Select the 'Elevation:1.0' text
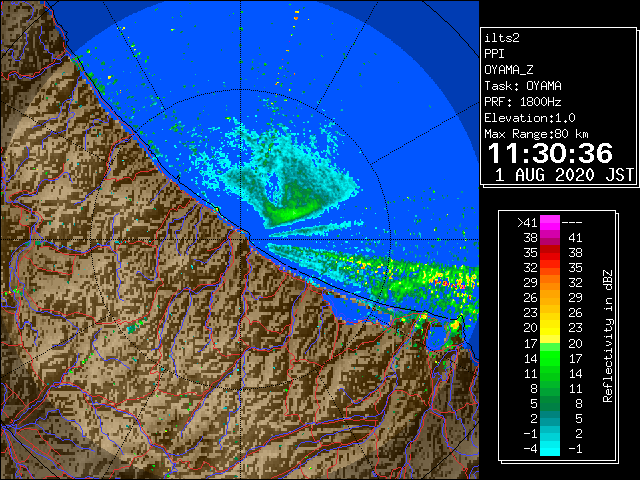Screen dimensions: 640x480 [530, 118]
